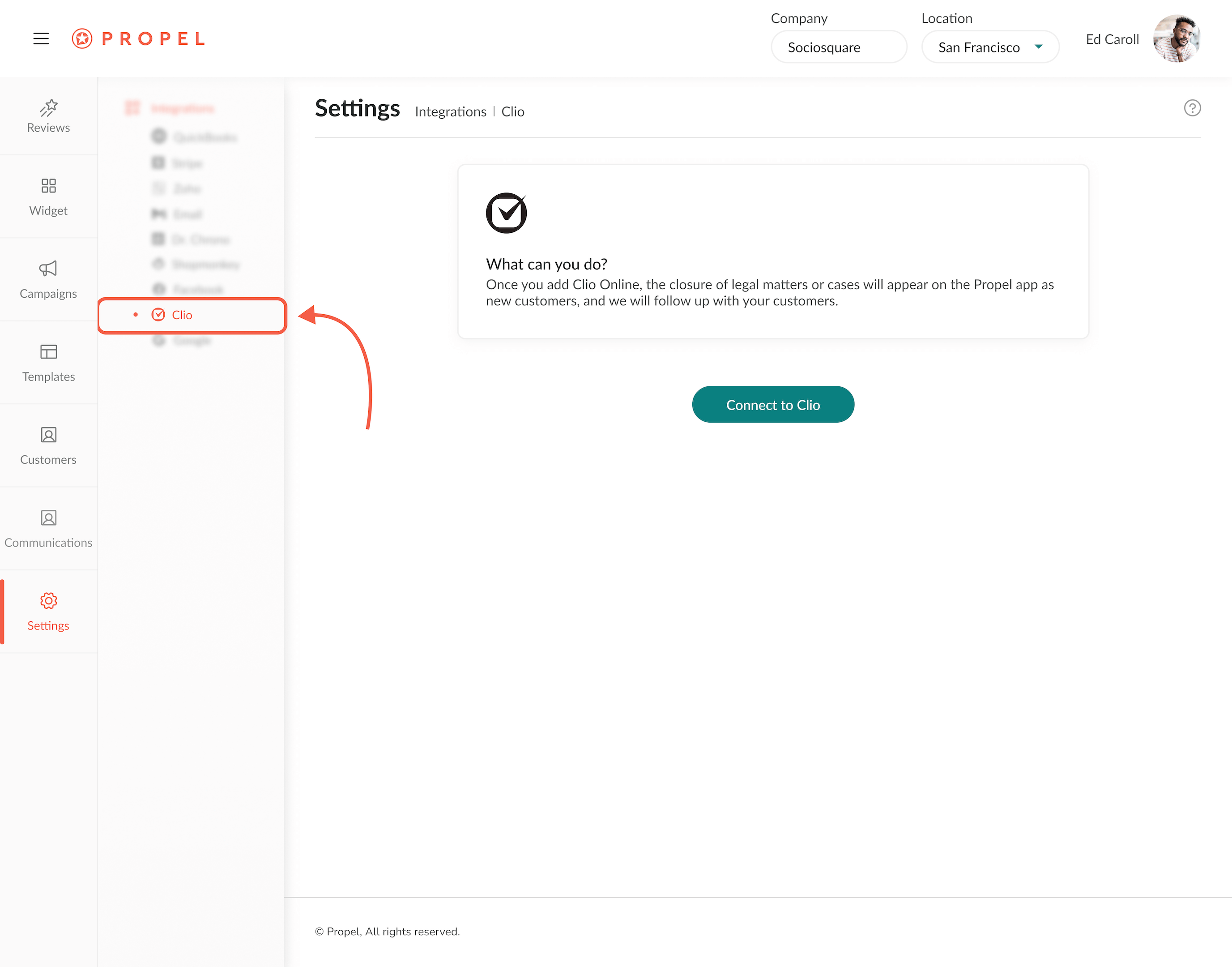Open the Reviews section in sidebar

[49, 116]
